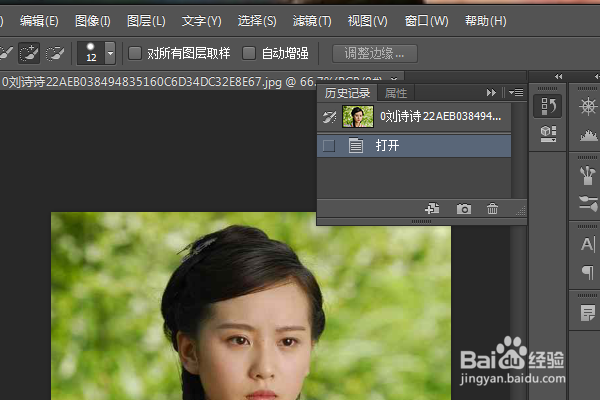Open the Brush presets panel icon

pyautogui.click(x=587, y=175)
